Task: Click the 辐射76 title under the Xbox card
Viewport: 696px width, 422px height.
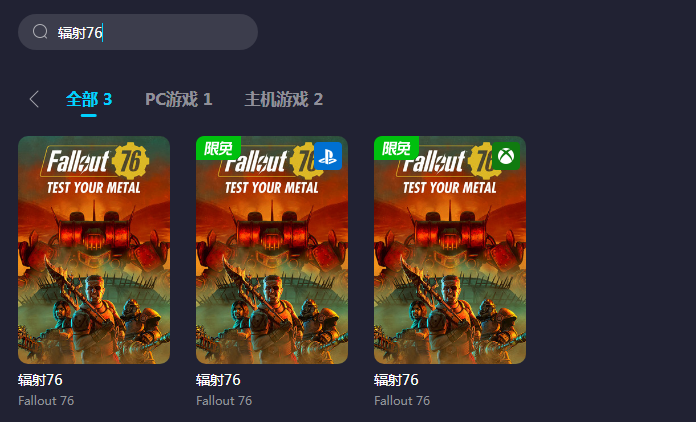Action: point(396,380)
